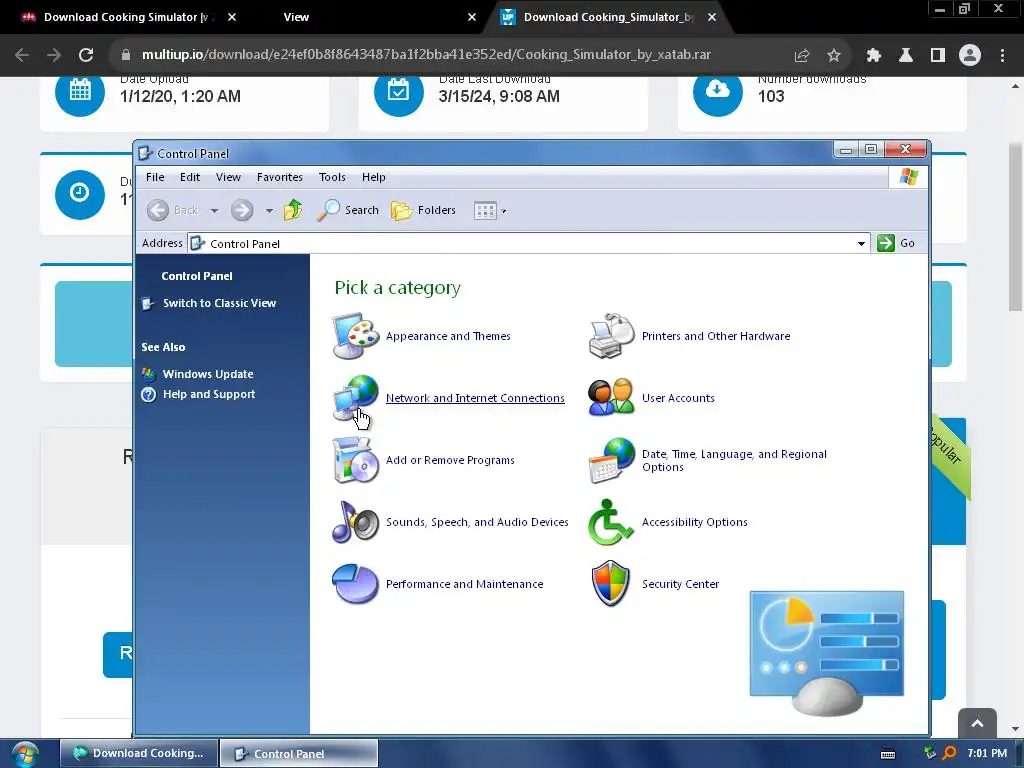Open the browser extensions puzzle icon
1024x768 pixels.
pyautogui.click(x=874, y=55)
